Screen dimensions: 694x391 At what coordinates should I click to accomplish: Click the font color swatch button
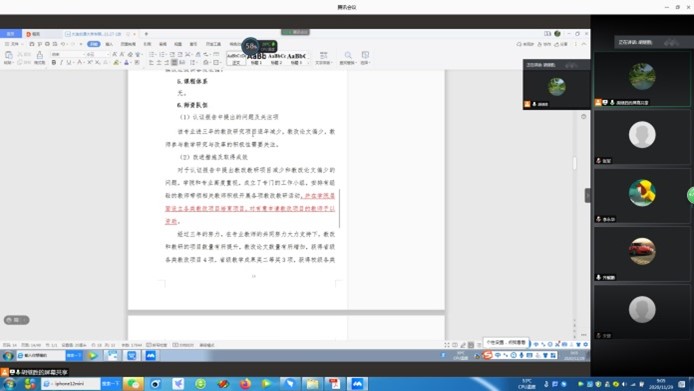pyautogui.click(x=126, y=63)
